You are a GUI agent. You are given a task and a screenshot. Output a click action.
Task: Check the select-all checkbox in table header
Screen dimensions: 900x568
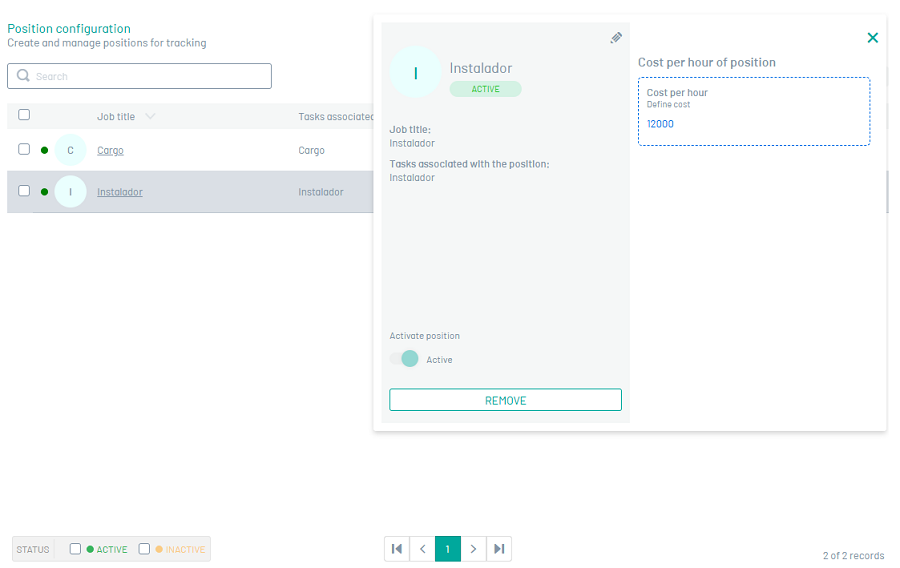point(24,115)
